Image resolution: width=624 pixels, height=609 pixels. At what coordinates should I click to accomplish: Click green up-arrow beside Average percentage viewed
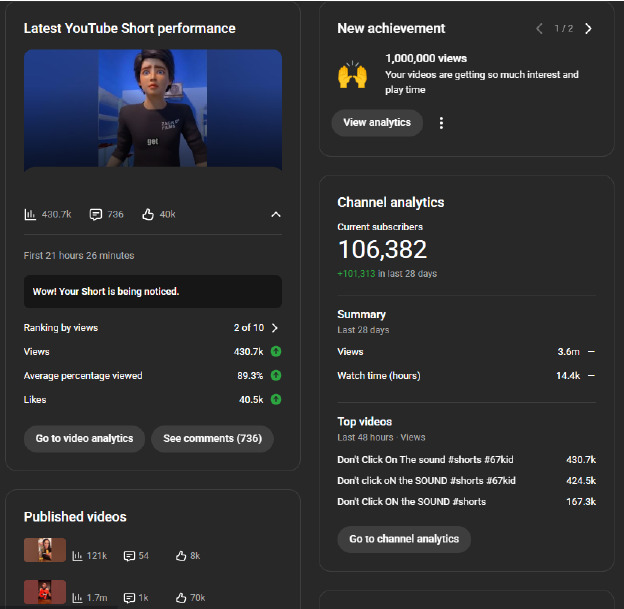pyautogui.click(x=276, y=376)
